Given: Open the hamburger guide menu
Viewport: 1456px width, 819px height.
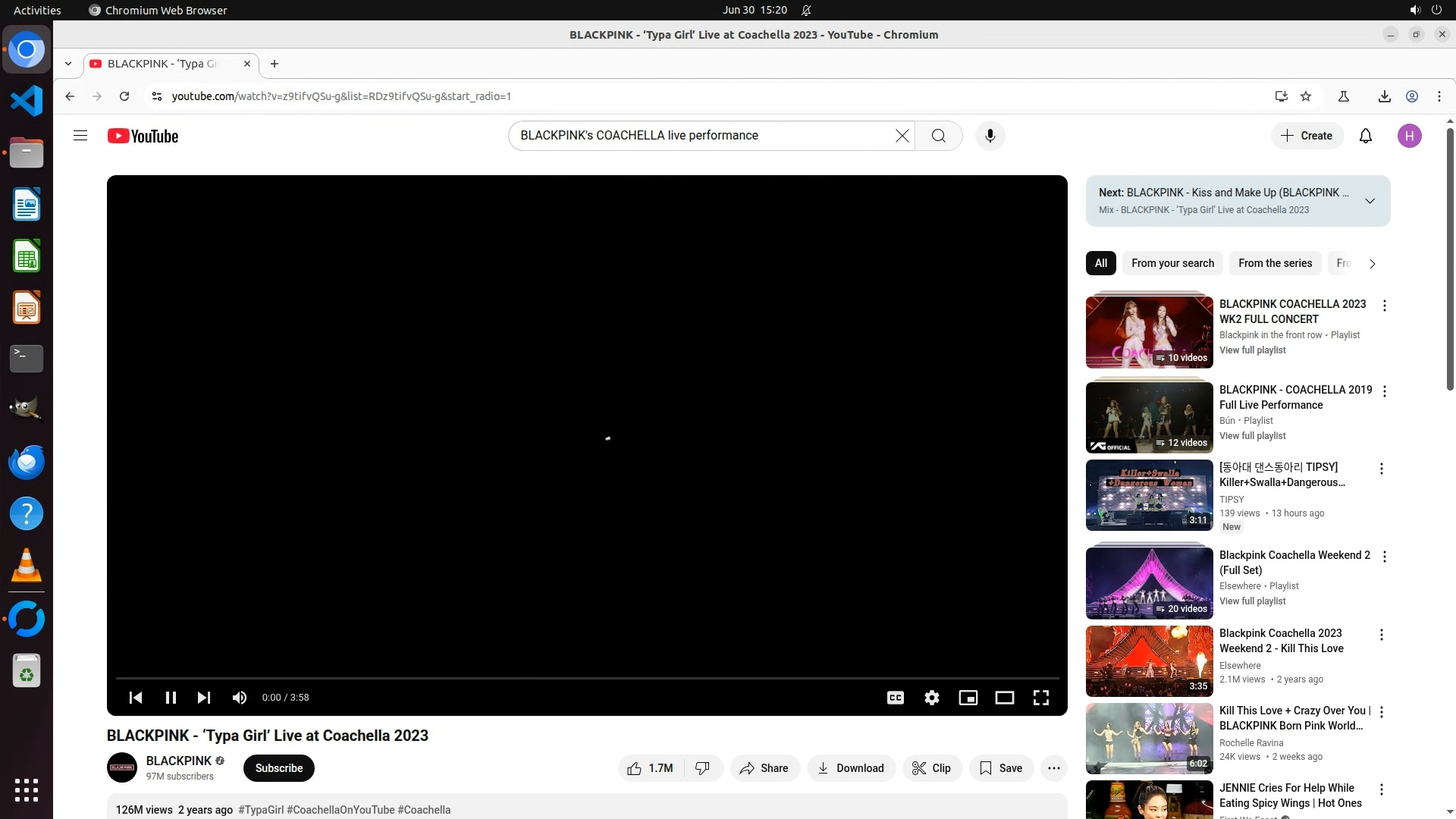Looking at the screenshot, I should [80, 136].
